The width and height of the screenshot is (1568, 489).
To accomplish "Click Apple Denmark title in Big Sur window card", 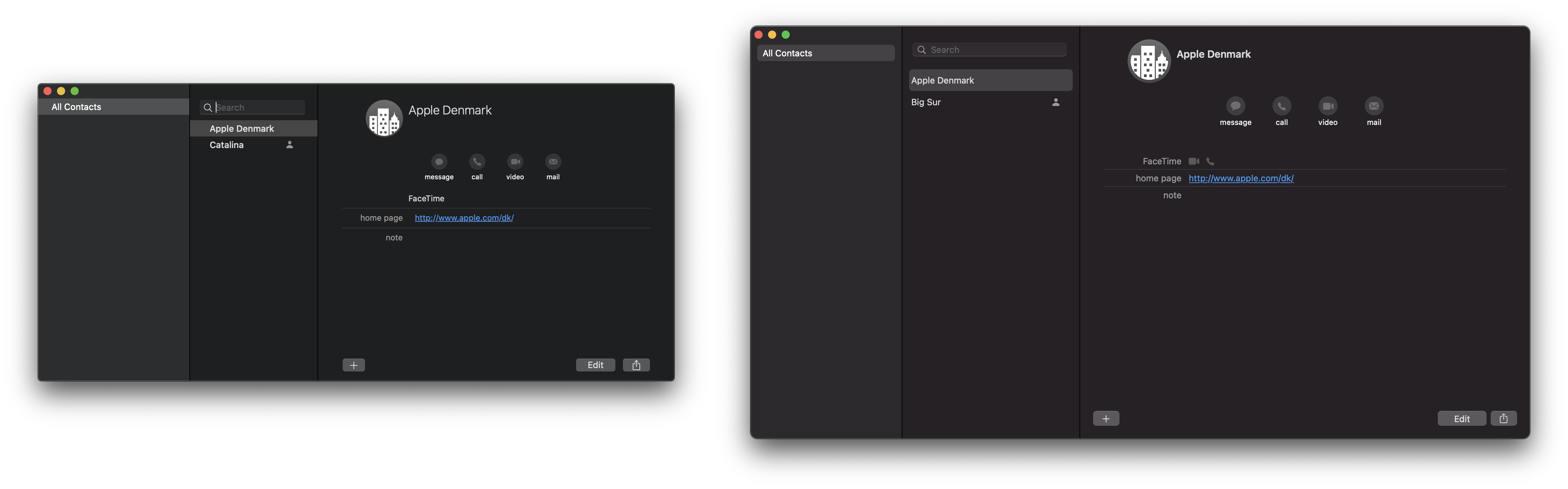I will coord(1213,54).
